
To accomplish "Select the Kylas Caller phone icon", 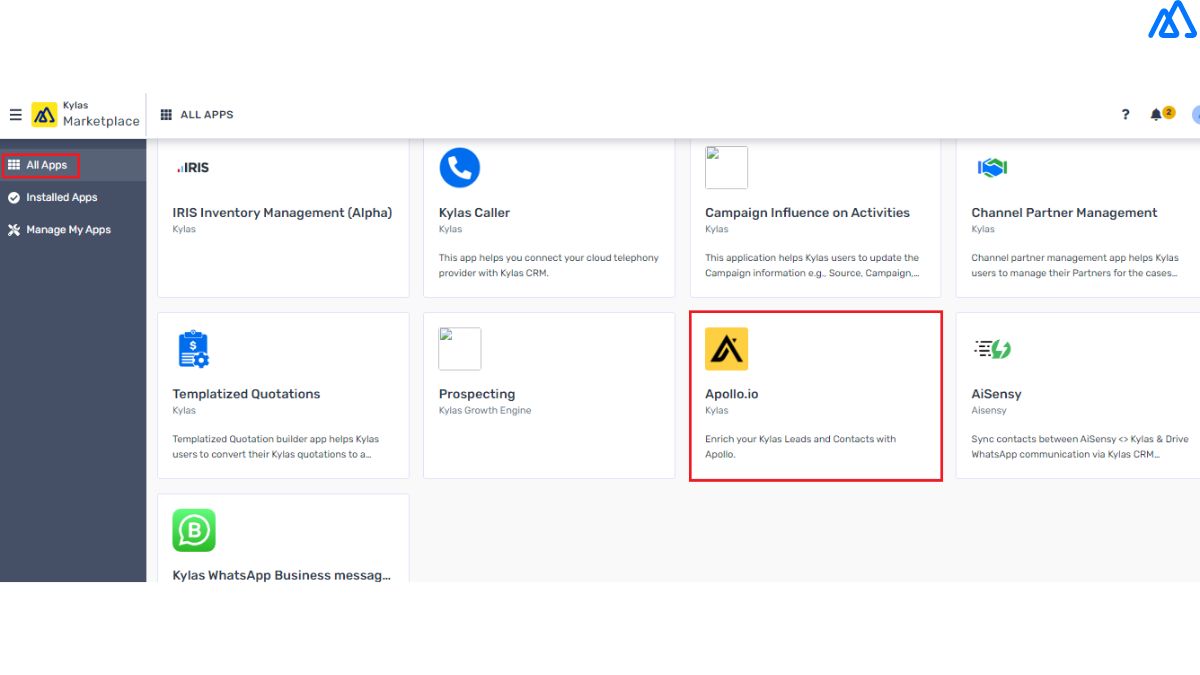I will tap(459, 167).
